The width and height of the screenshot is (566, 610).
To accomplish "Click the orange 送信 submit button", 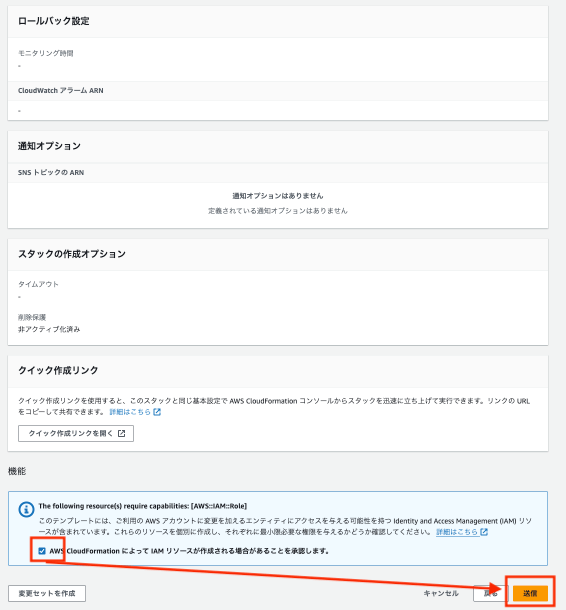I will (x=530, y=593).
